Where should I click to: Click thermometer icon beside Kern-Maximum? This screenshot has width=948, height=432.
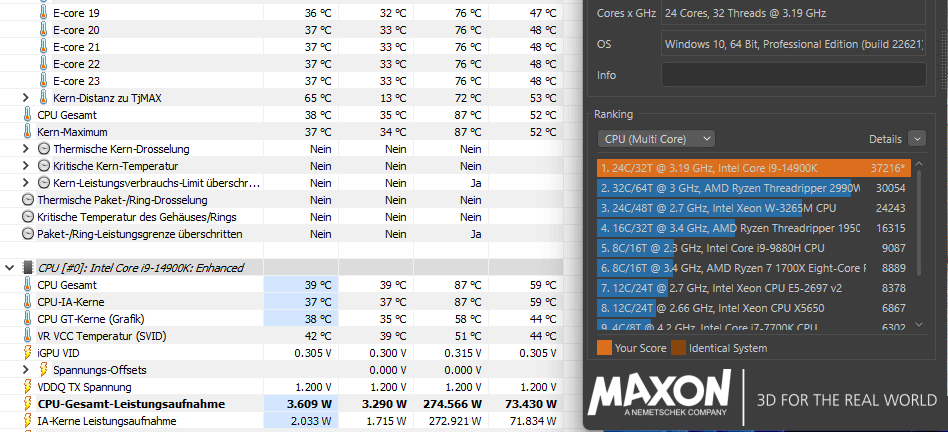tap(27, 132)
